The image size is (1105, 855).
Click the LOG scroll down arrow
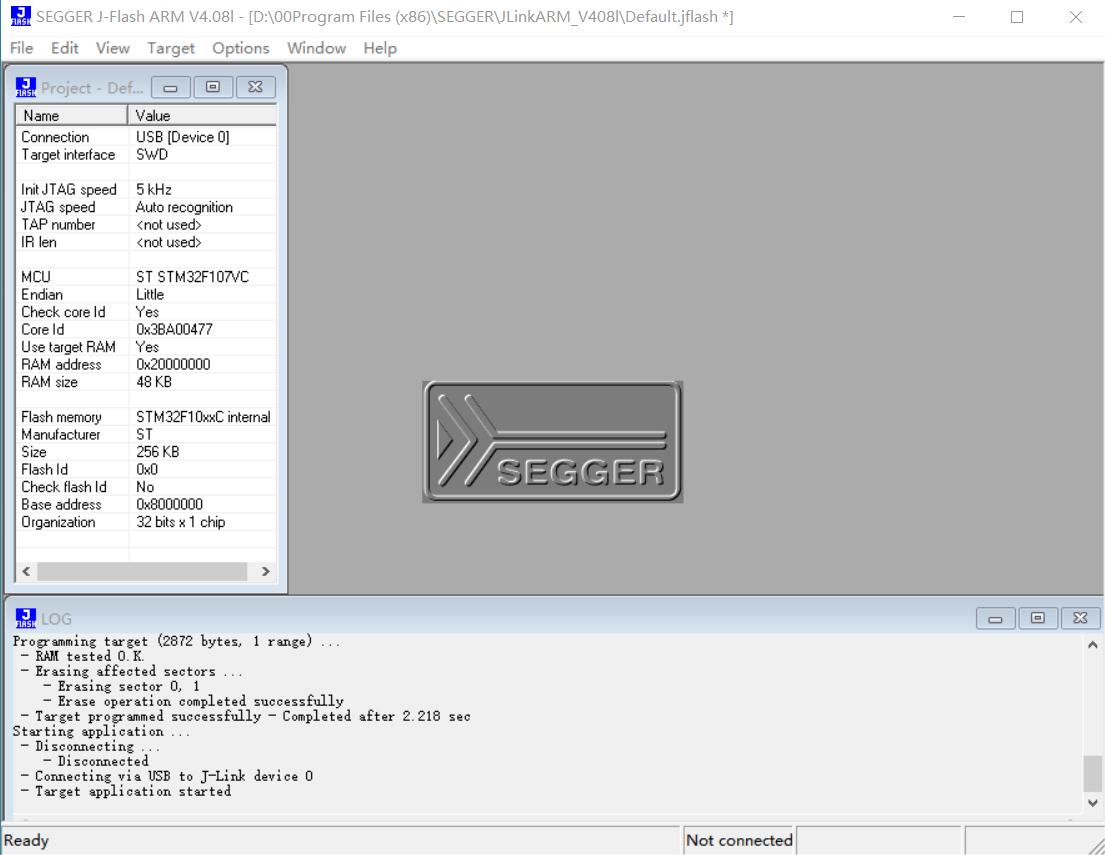coord(1092,803)
